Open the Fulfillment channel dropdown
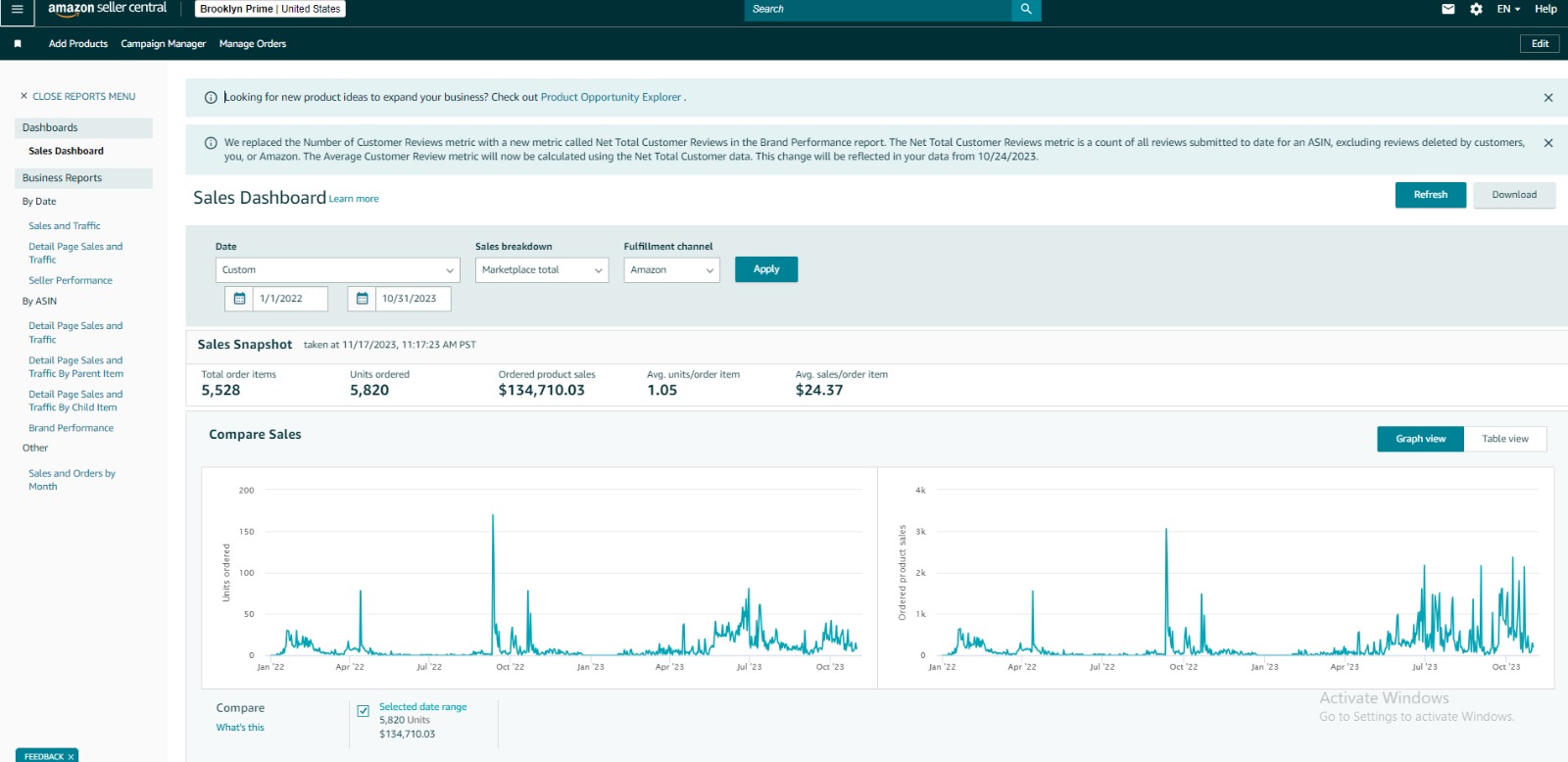Image resolution: width=1568 pixels, height=762 pixels. point(672,270)
